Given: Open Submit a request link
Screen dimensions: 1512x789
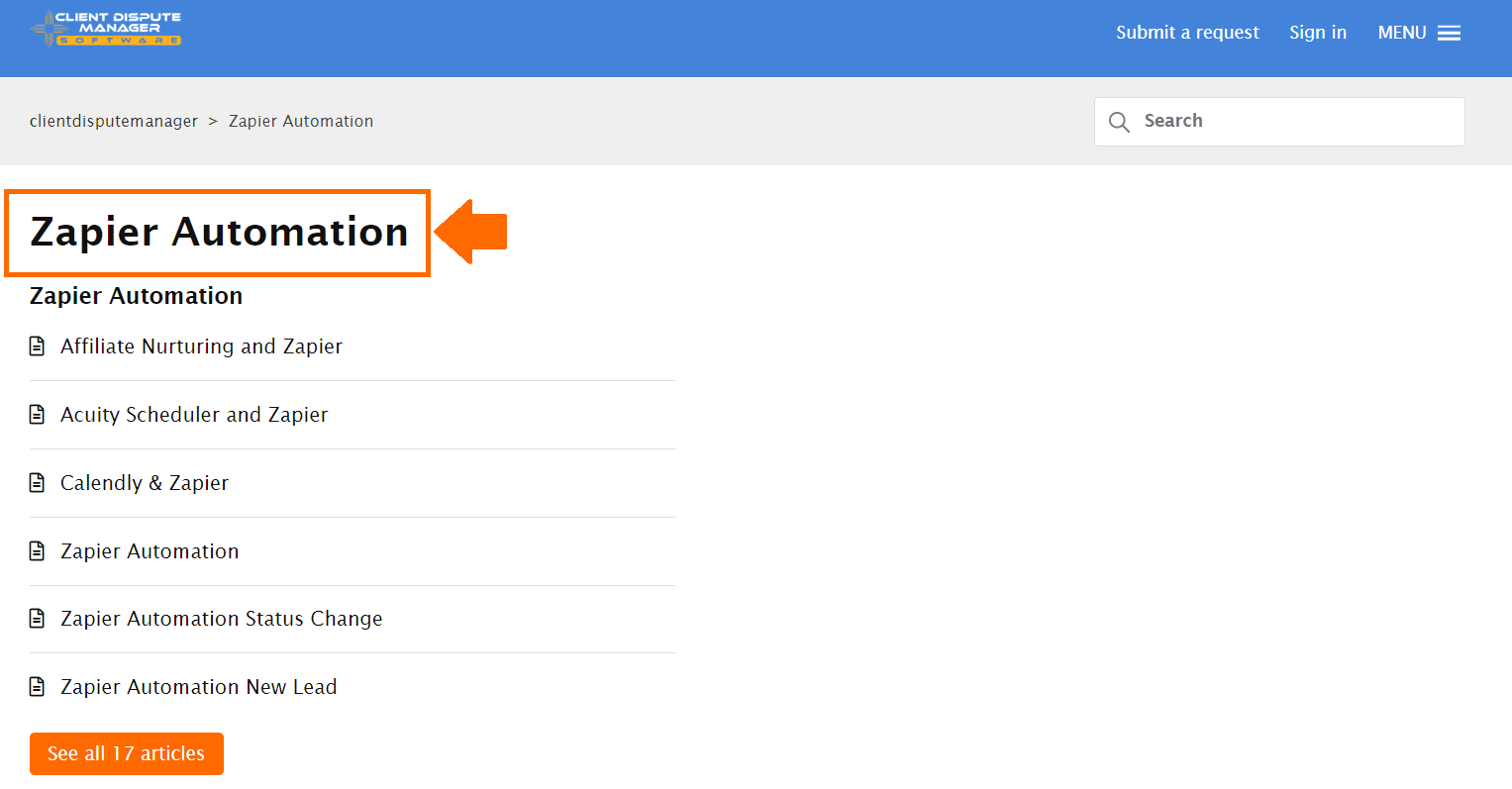Looking at the screenshot, I should click(x=1187, y=33).
